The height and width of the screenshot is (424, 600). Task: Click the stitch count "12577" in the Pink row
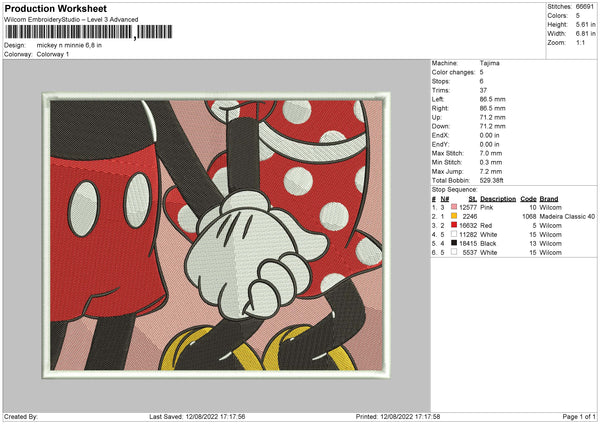pos(468,207)
